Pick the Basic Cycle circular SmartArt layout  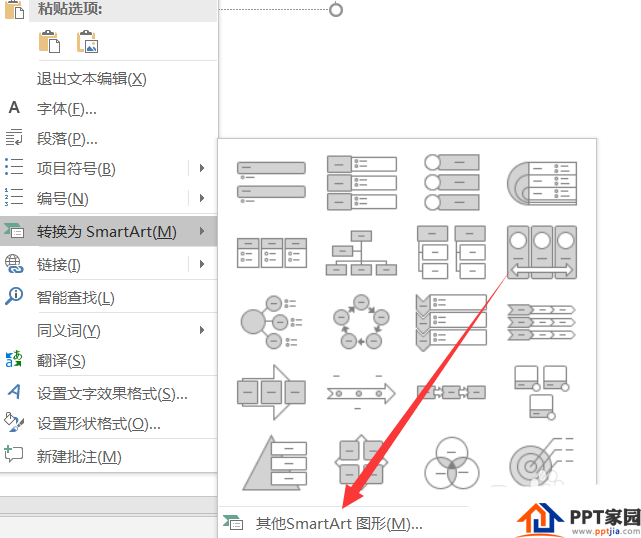point(361,322)
